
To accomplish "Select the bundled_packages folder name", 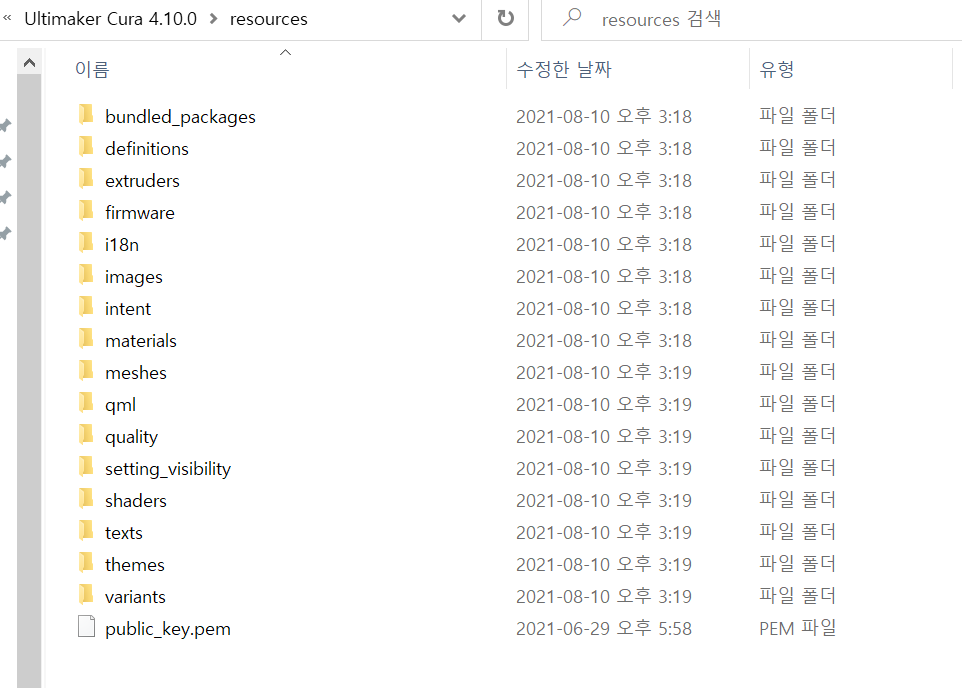I will 180,117.
